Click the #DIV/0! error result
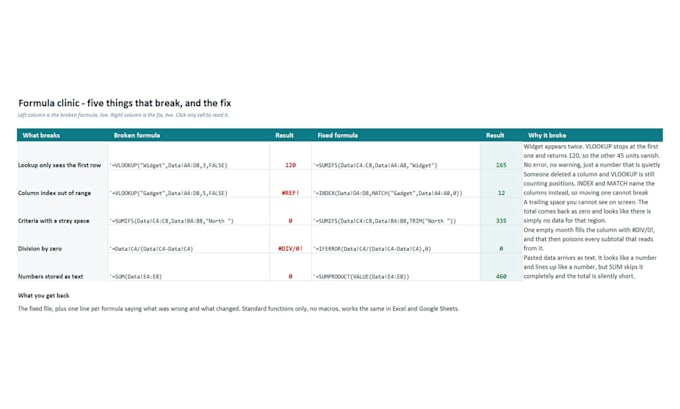This screenshot has height=409, width=680. (290, 249)
